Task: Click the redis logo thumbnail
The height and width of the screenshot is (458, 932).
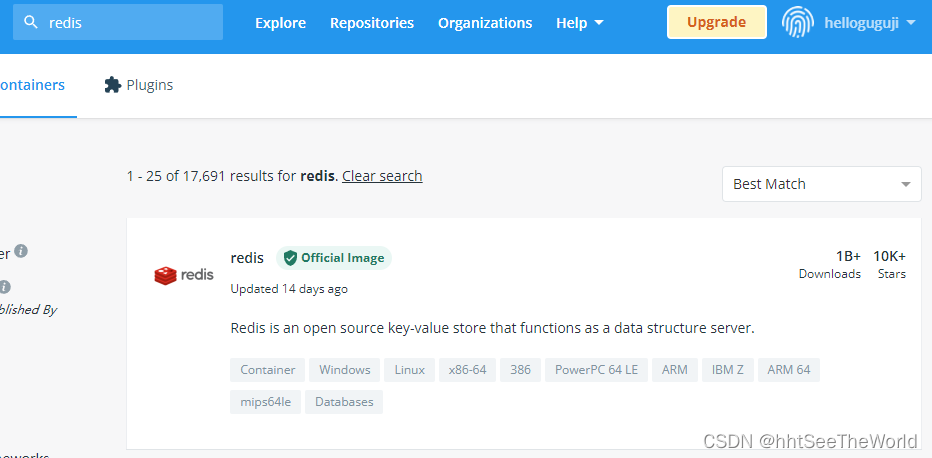Action: pos(183,275)
